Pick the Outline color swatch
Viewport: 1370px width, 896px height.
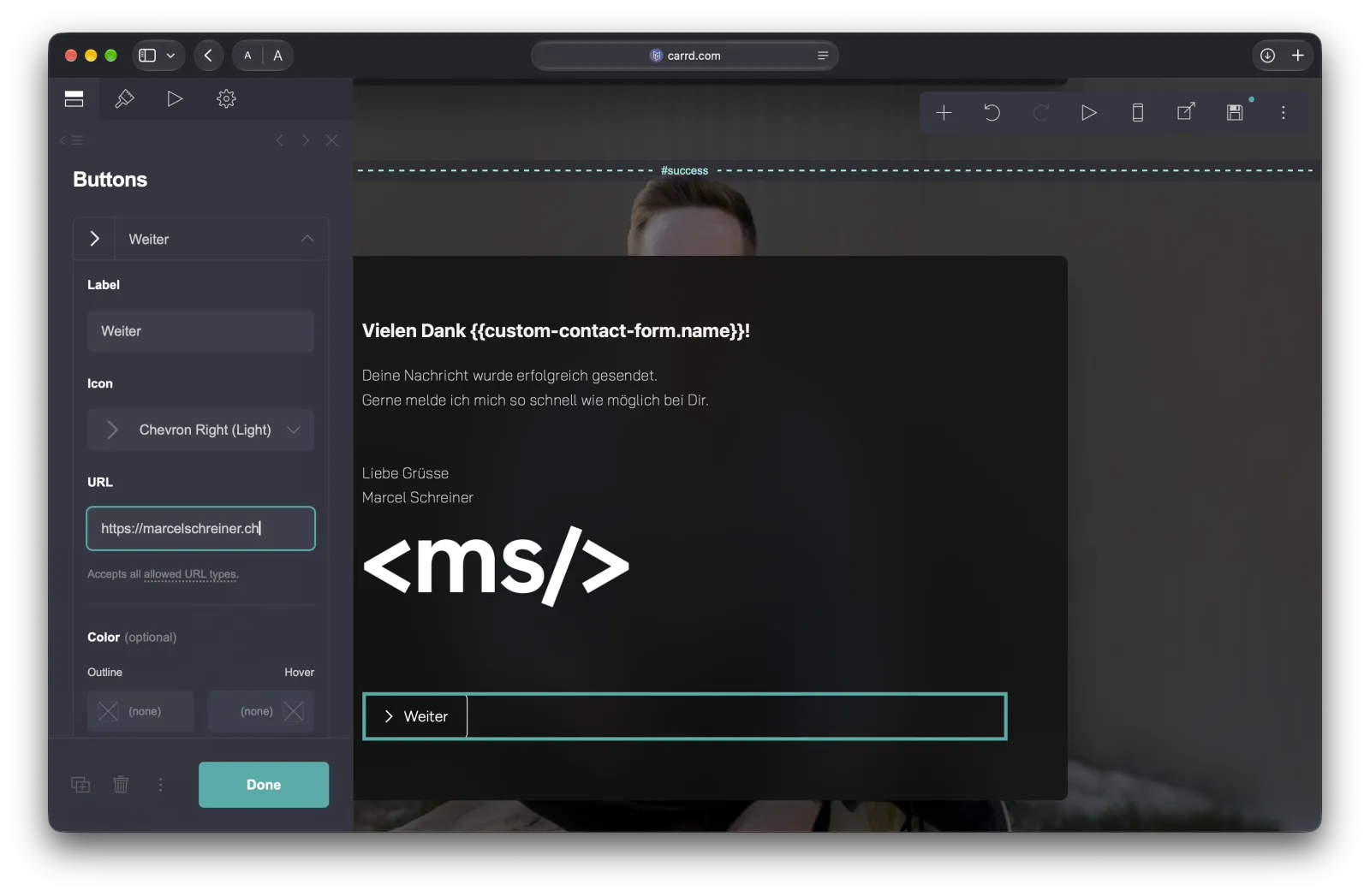[140, 711]
